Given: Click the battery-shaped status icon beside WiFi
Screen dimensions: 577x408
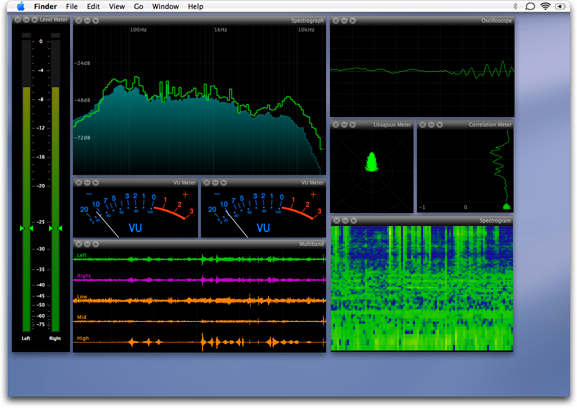Looking at the screenshot, I should (560, 6).
